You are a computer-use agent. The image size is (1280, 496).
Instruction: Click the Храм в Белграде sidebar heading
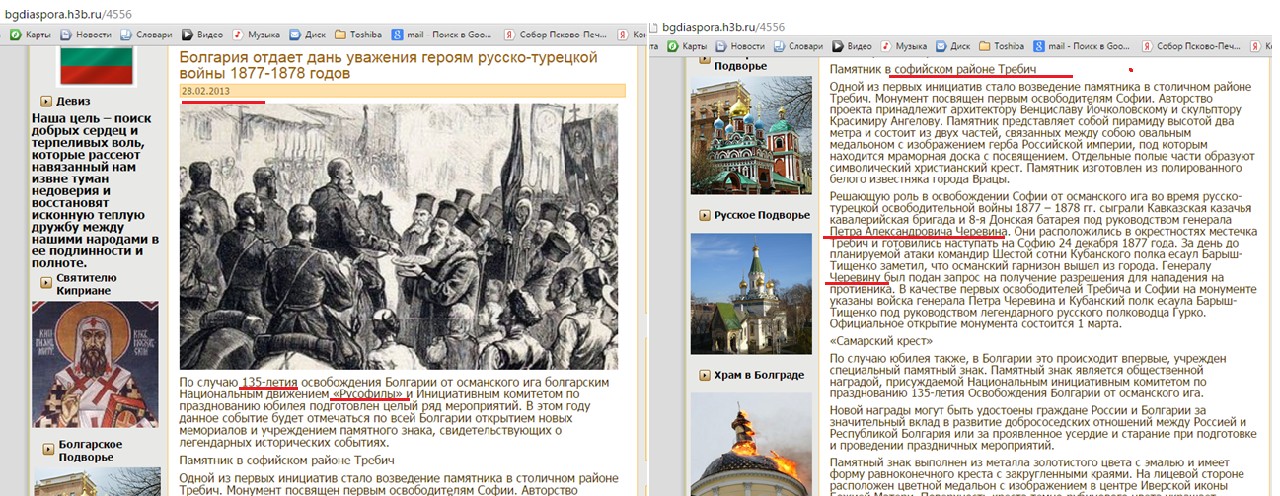(x=759, y=375)
